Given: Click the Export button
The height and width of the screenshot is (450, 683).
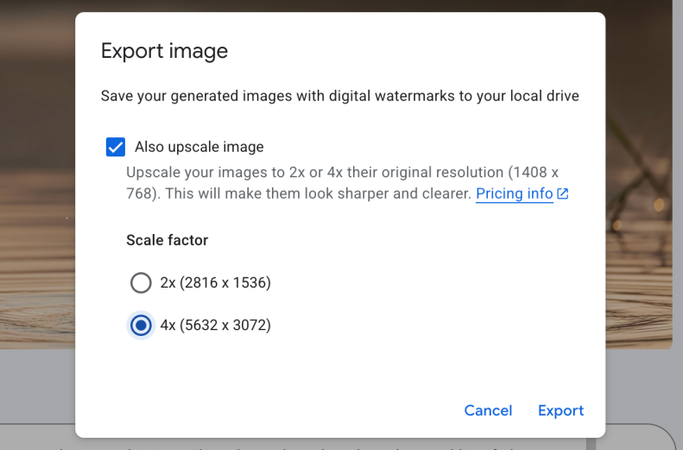Looking at the screenshot, I should point(561,410).
